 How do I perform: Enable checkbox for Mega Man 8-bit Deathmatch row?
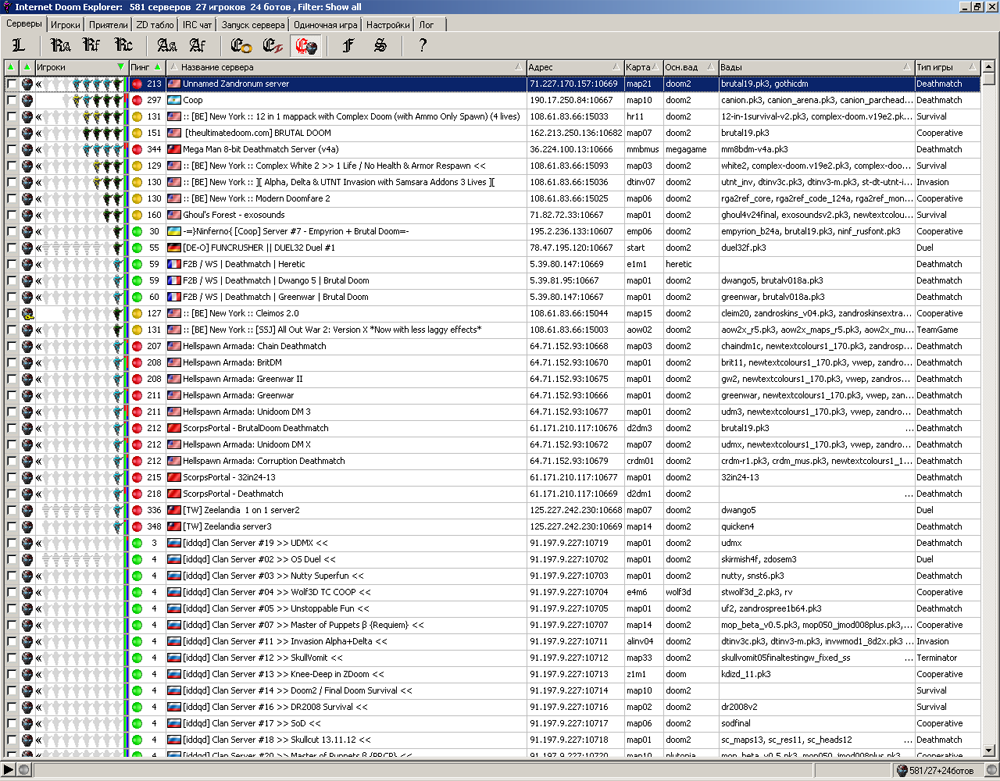click(x=11, y=150)
